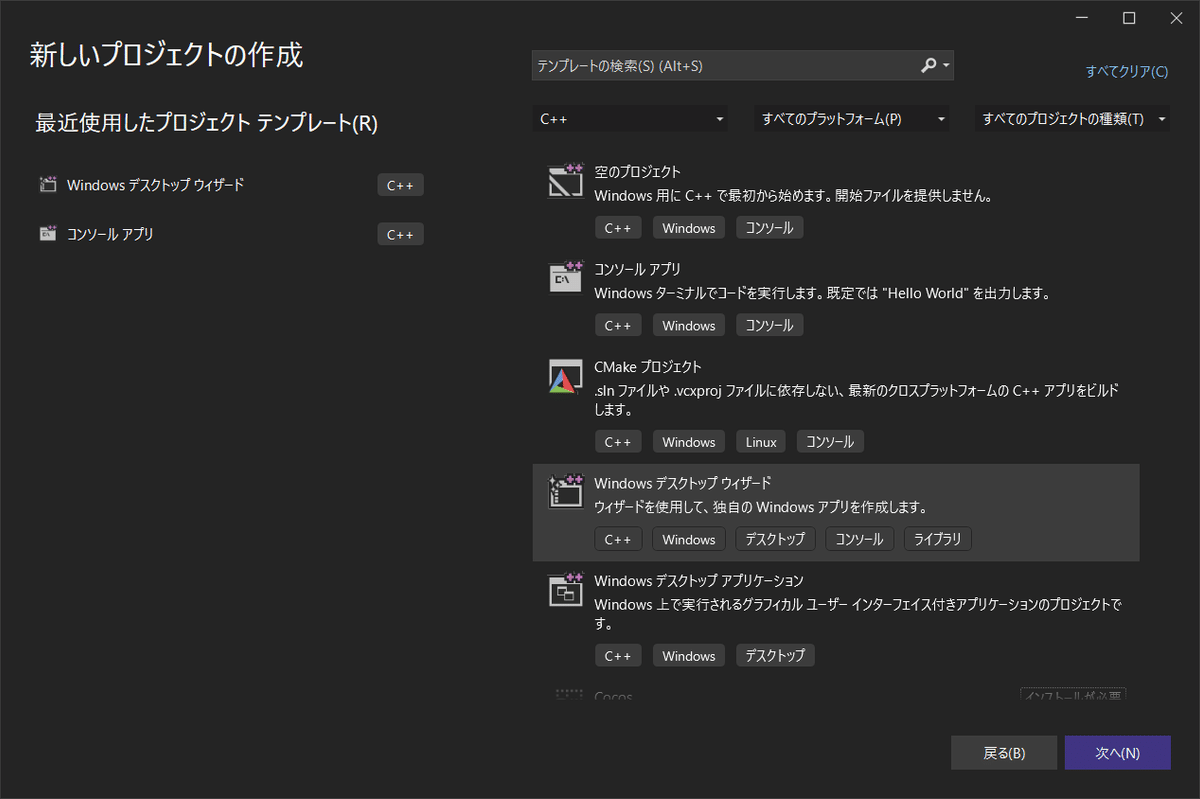Screen dimensions: 1200x799
Task: Select 空のプロジェクト template title
Action: point(637,172)
